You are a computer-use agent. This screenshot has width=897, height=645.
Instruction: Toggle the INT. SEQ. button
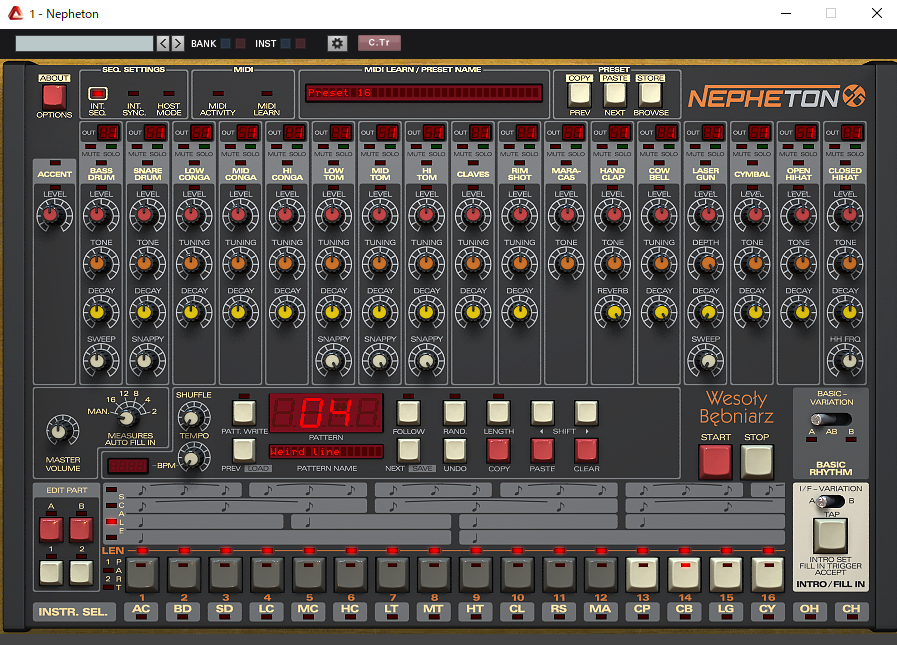pos(97,93)
